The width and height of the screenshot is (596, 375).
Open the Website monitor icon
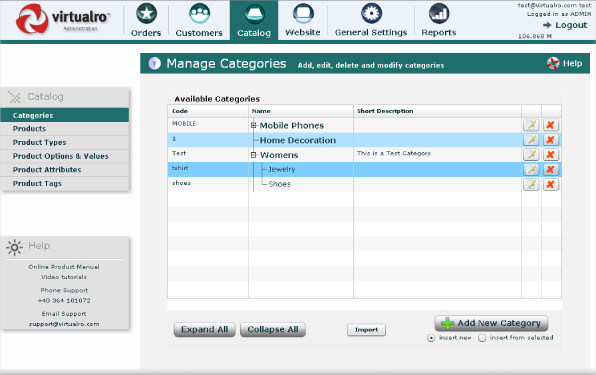[303, 13]
